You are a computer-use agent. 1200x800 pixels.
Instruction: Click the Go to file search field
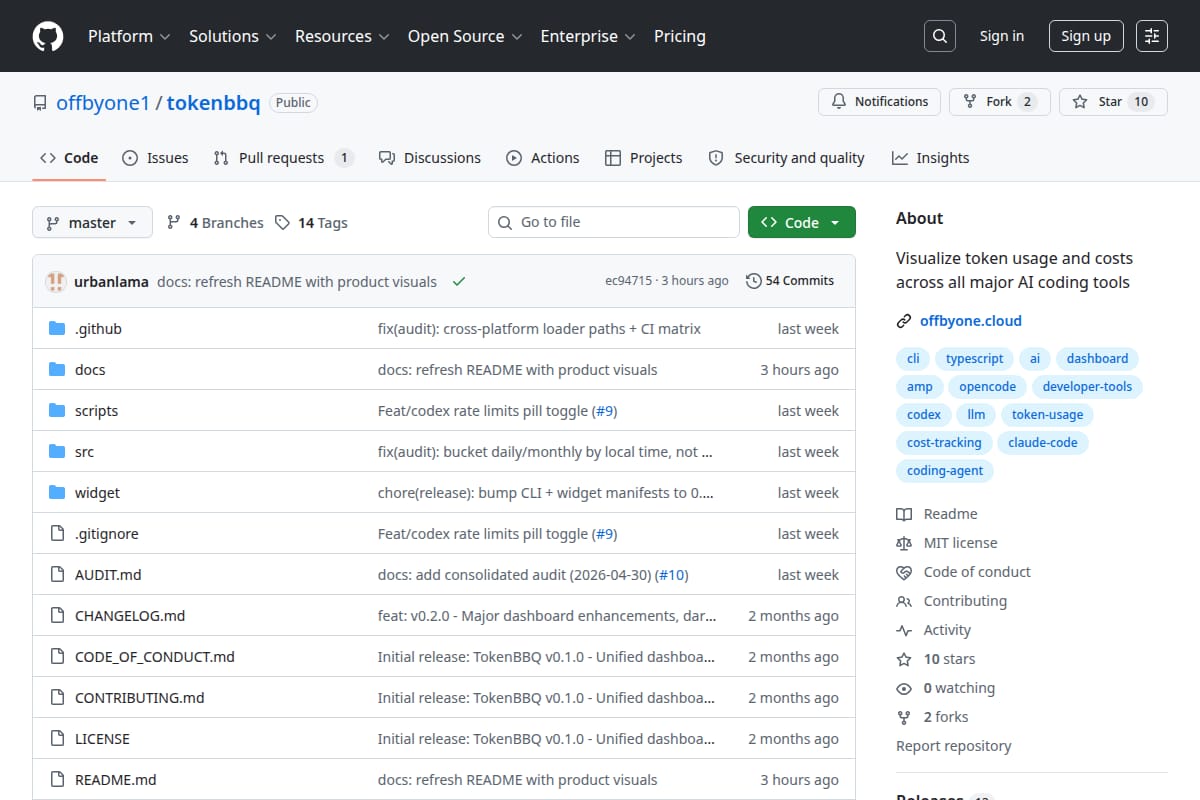[614, 222]
